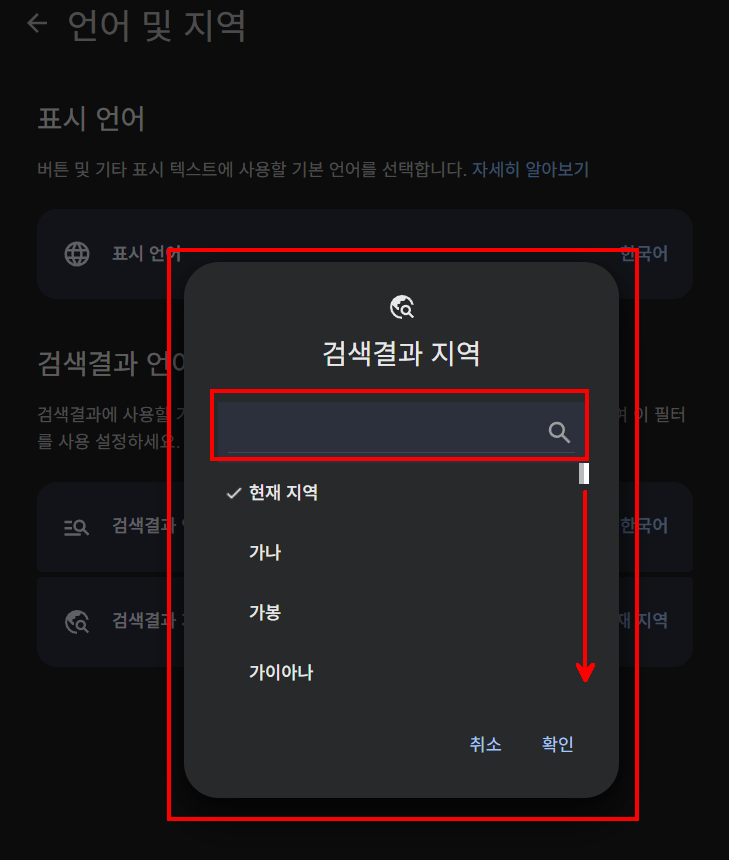
Task: Open the 검색결과 지역 current-region value
Action: pos(644,620)
